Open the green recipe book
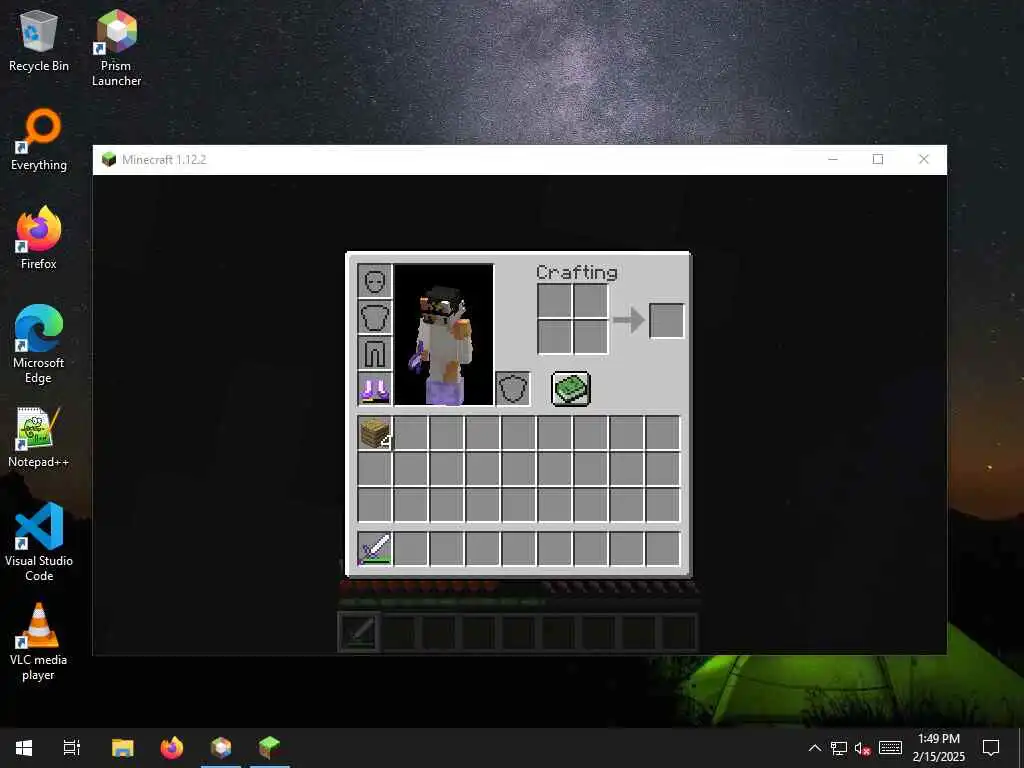1024x768 pixels. tap(571, 389)
